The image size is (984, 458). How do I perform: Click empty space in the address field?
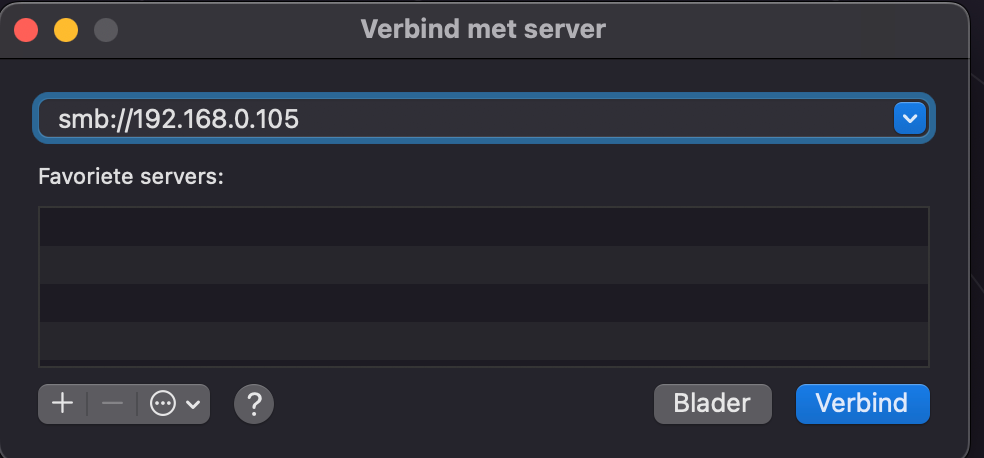(x=600, y=119)
